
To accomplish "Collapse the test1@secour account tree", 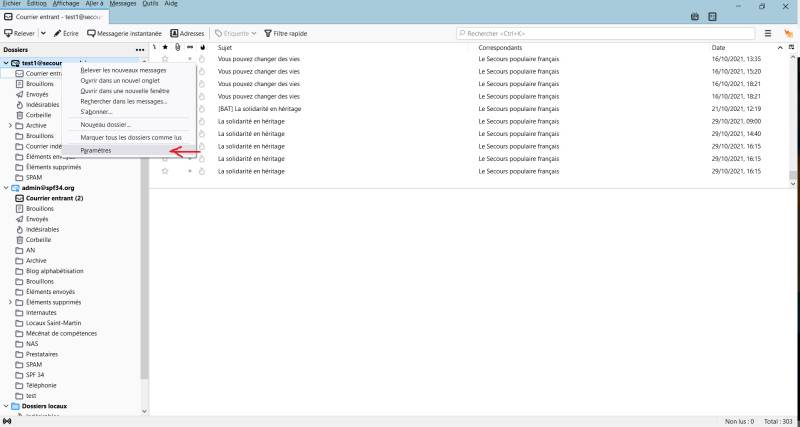I will click(6, 63).
